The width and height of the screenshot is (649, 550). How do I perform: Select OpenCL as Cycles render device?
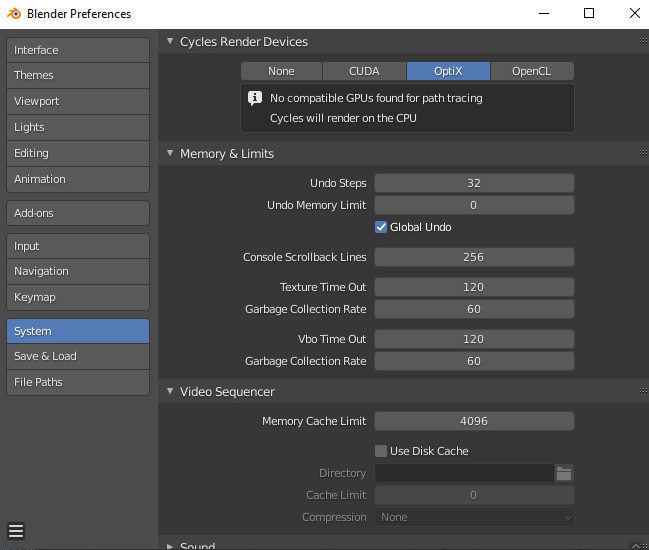tap(532, 71)
